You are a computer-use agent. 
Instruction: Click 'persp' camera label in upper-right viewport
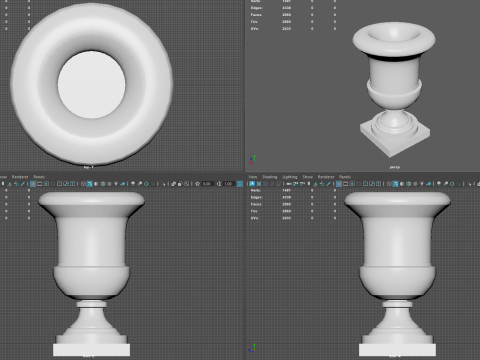395,167
